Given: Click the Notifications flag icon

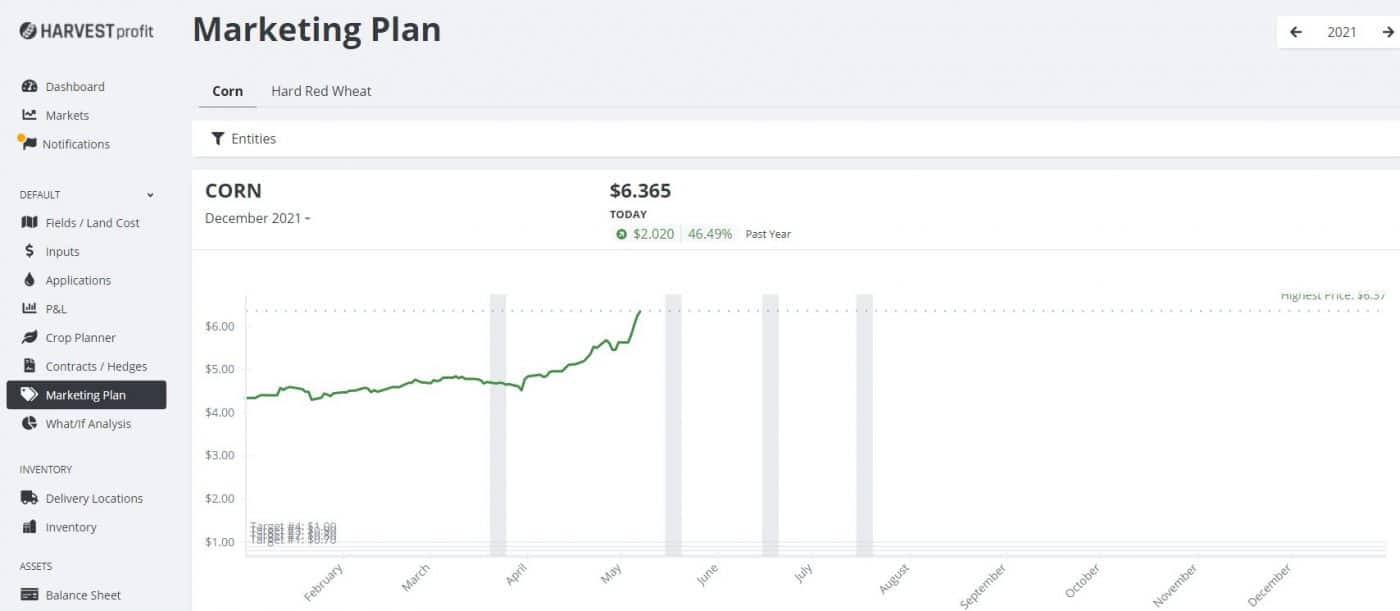Looking at the screenshot, I should click(28, 144).
